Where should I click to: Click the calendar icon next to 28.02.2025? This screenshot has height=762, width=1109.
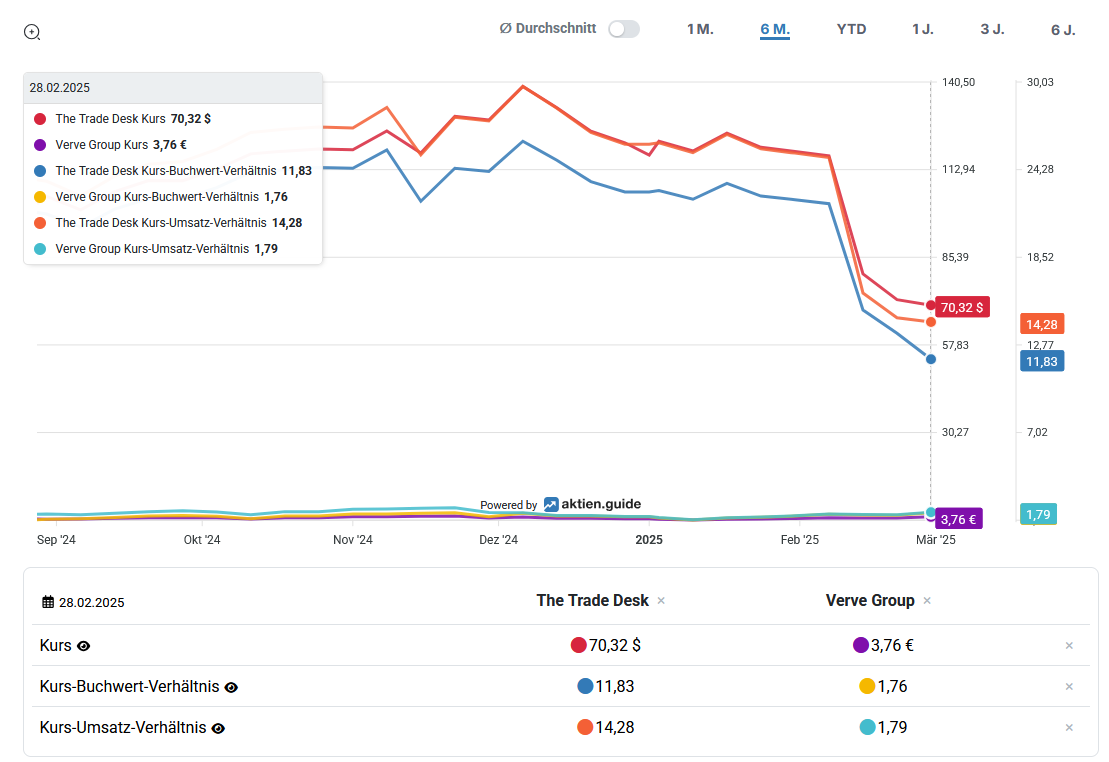point(48,602)
